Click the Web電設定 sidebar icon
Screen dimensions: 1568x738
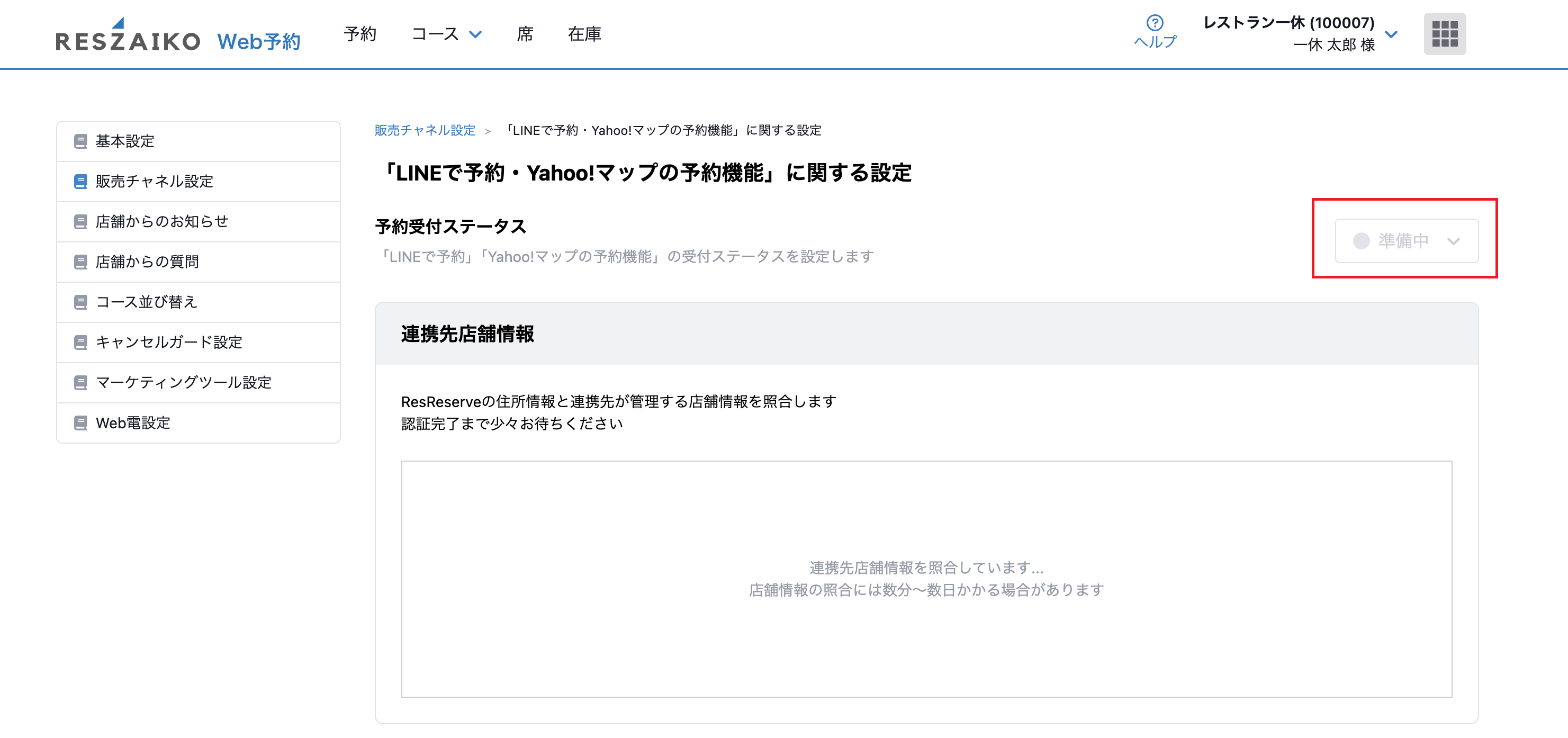tap(80, 422)
